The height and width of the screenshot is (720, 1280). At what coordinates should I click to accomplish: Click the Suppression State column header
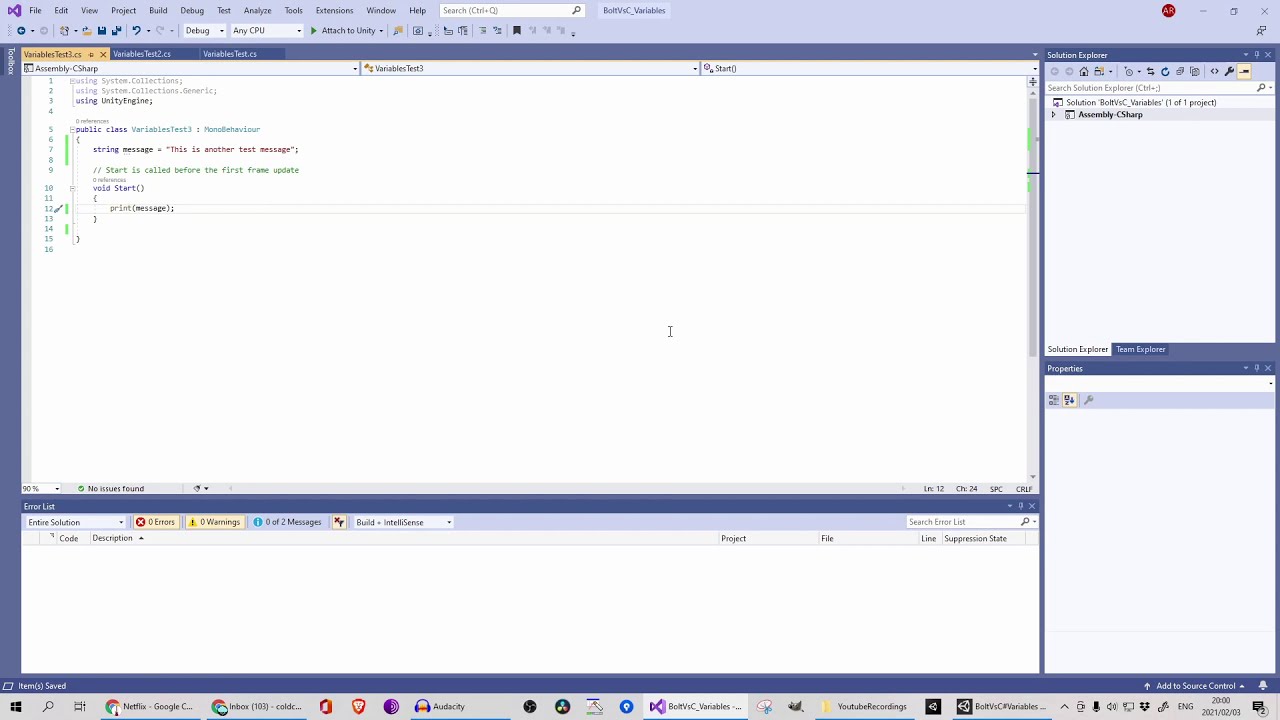point(975,539)
